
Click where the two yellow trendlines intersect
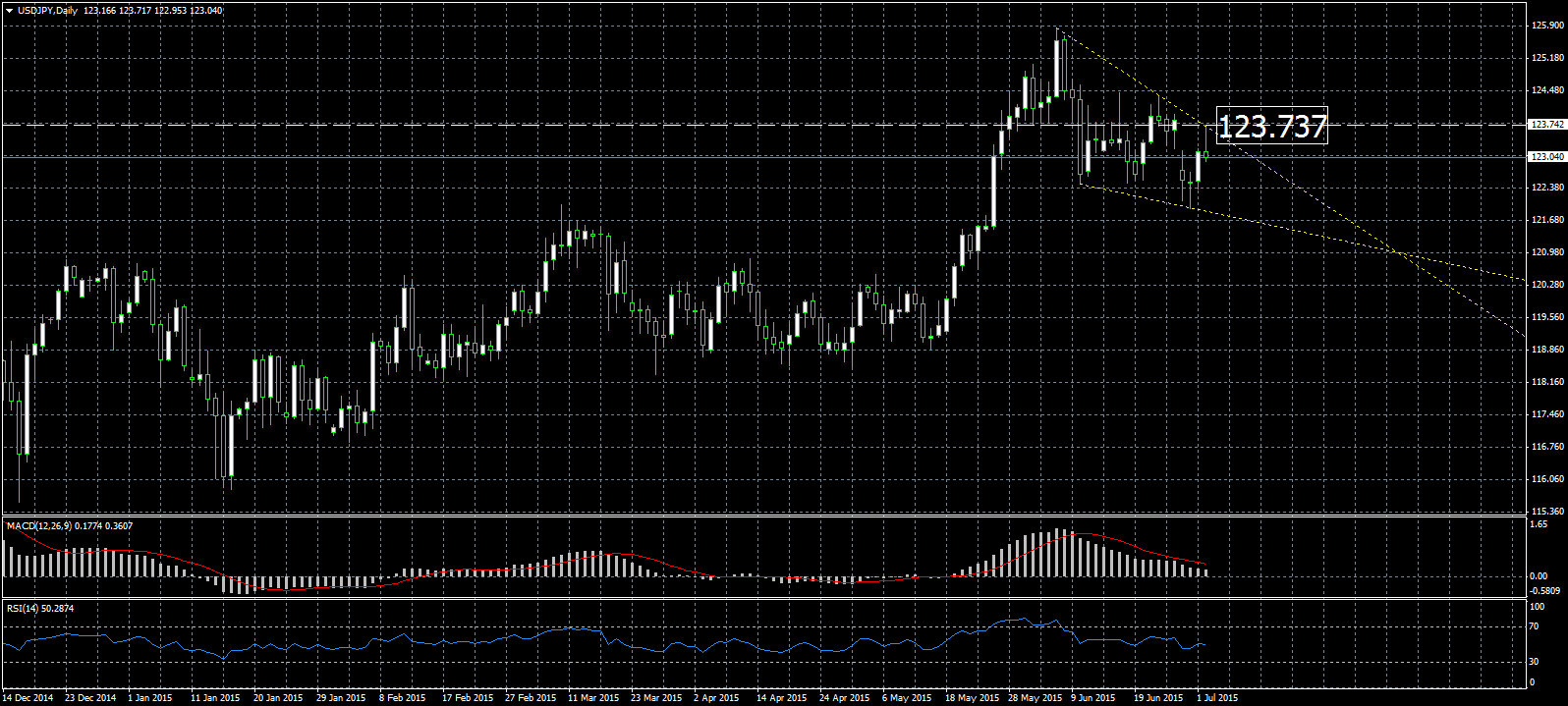[x=1398, y=254]
